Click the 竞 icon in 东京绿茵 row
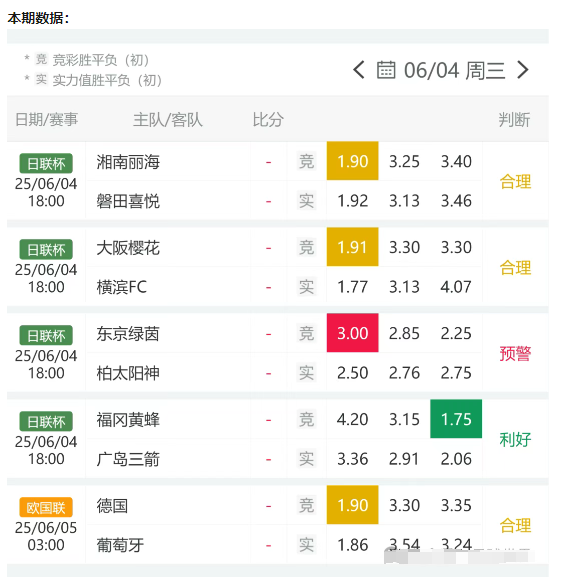 pyautogui.click(x=306, y=333)
